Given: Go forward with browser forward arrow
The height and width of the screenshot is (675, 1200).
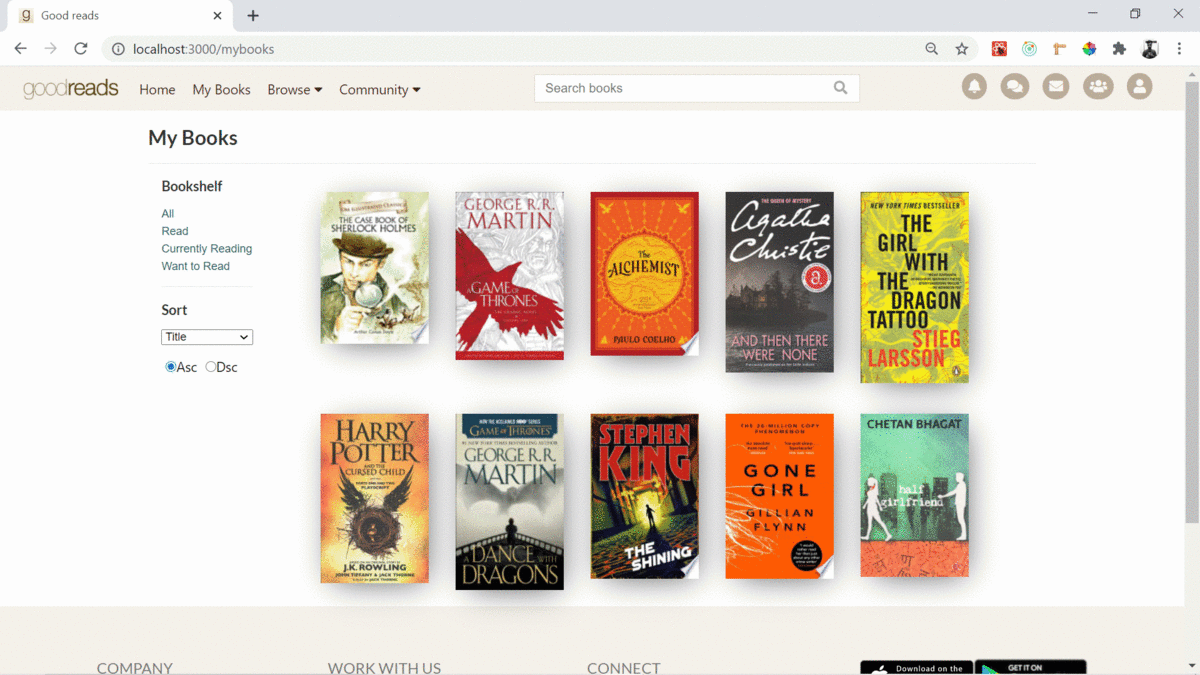Looking at the screenshot, I should (x=50, y=49).
